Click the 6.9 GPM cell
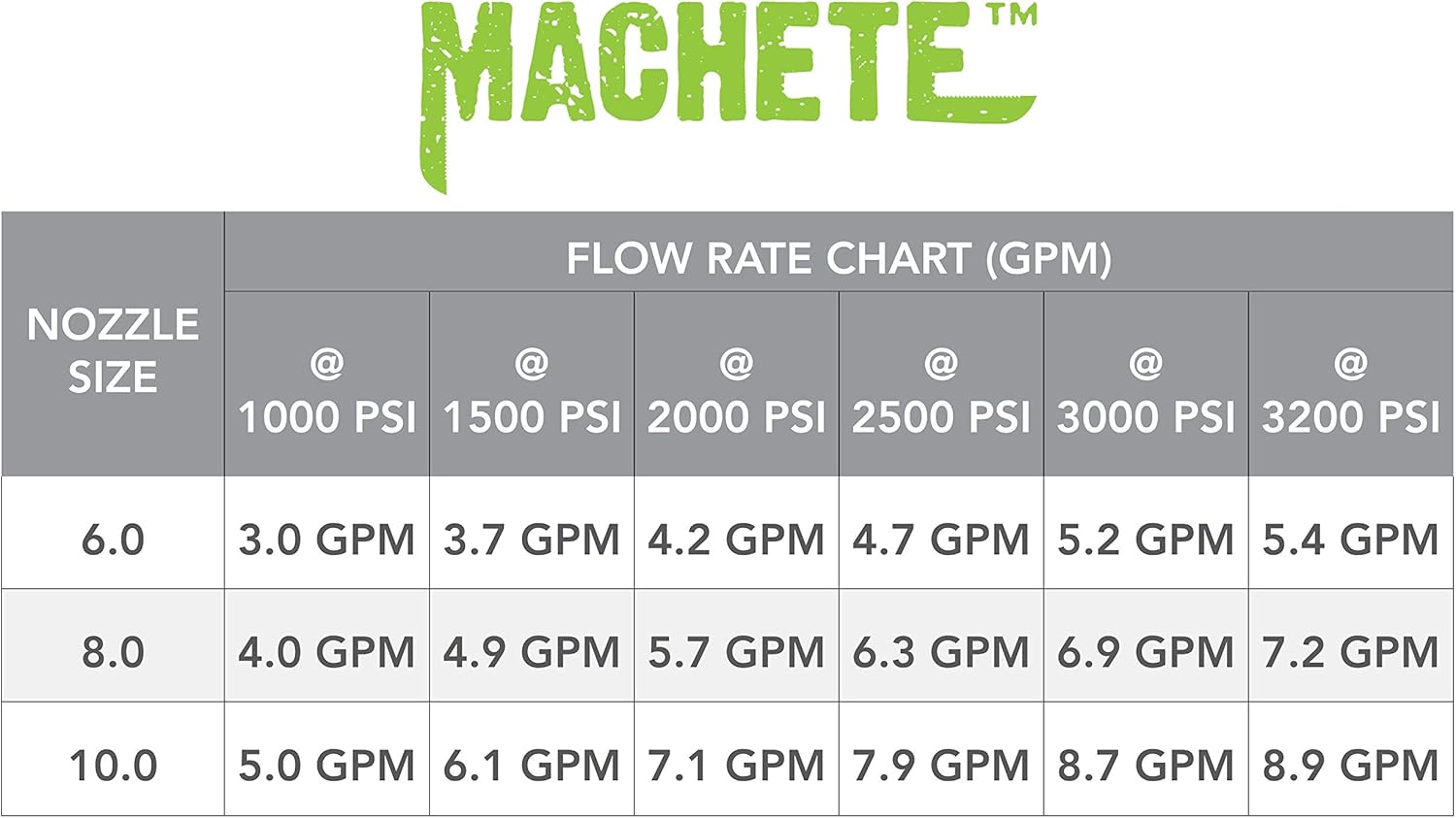Image resolution: width=1456 pixels, height=818 pixels. pyautogui.click(x=1146, y=652)
